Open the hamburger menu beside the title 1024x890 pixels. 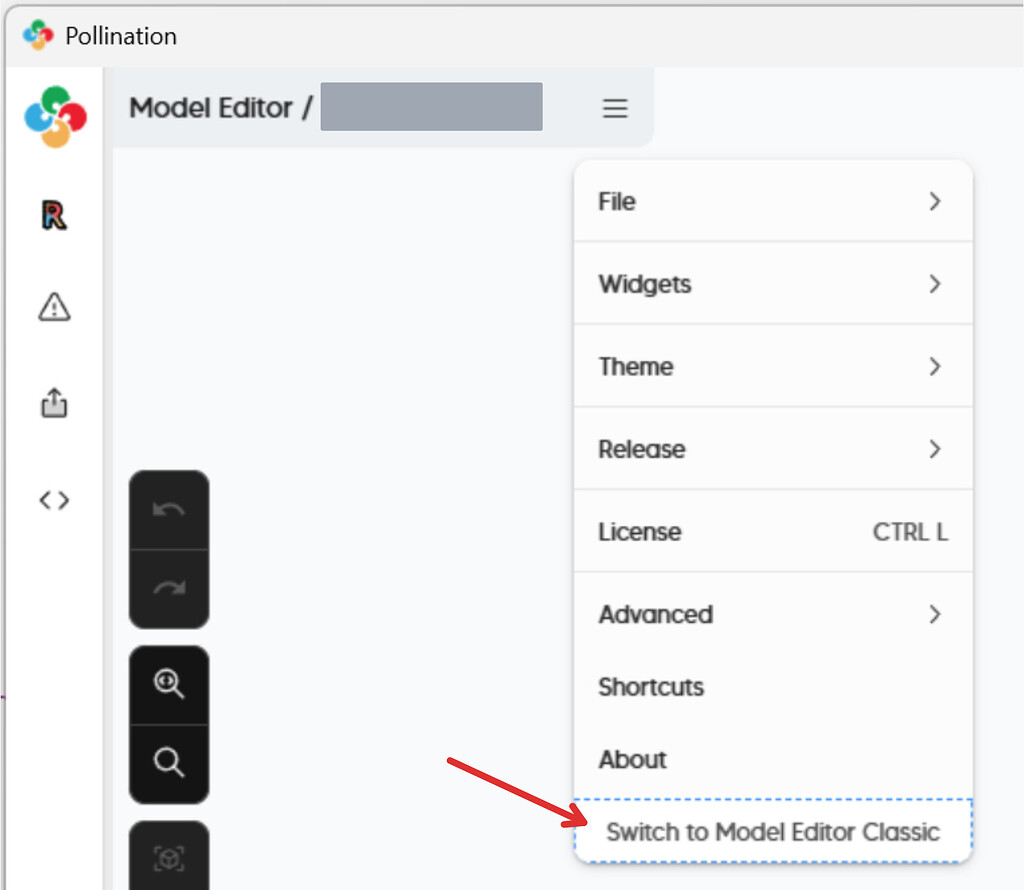[x=614, y=108]
